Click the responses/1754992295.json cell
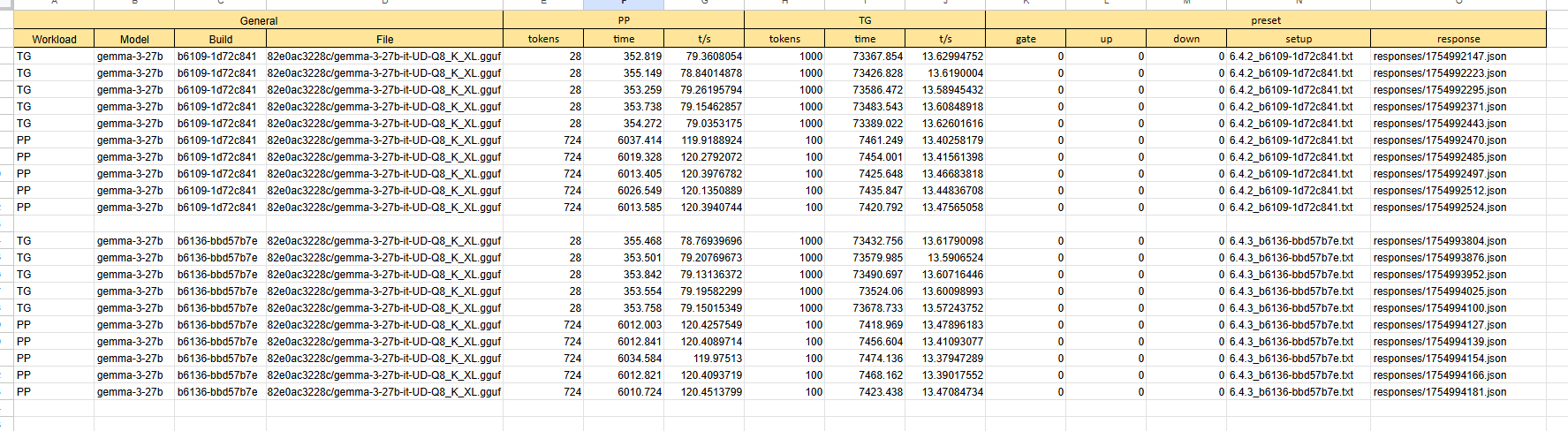The height and width of the screenshot is (431, 1568). (x=1458, y=89)
